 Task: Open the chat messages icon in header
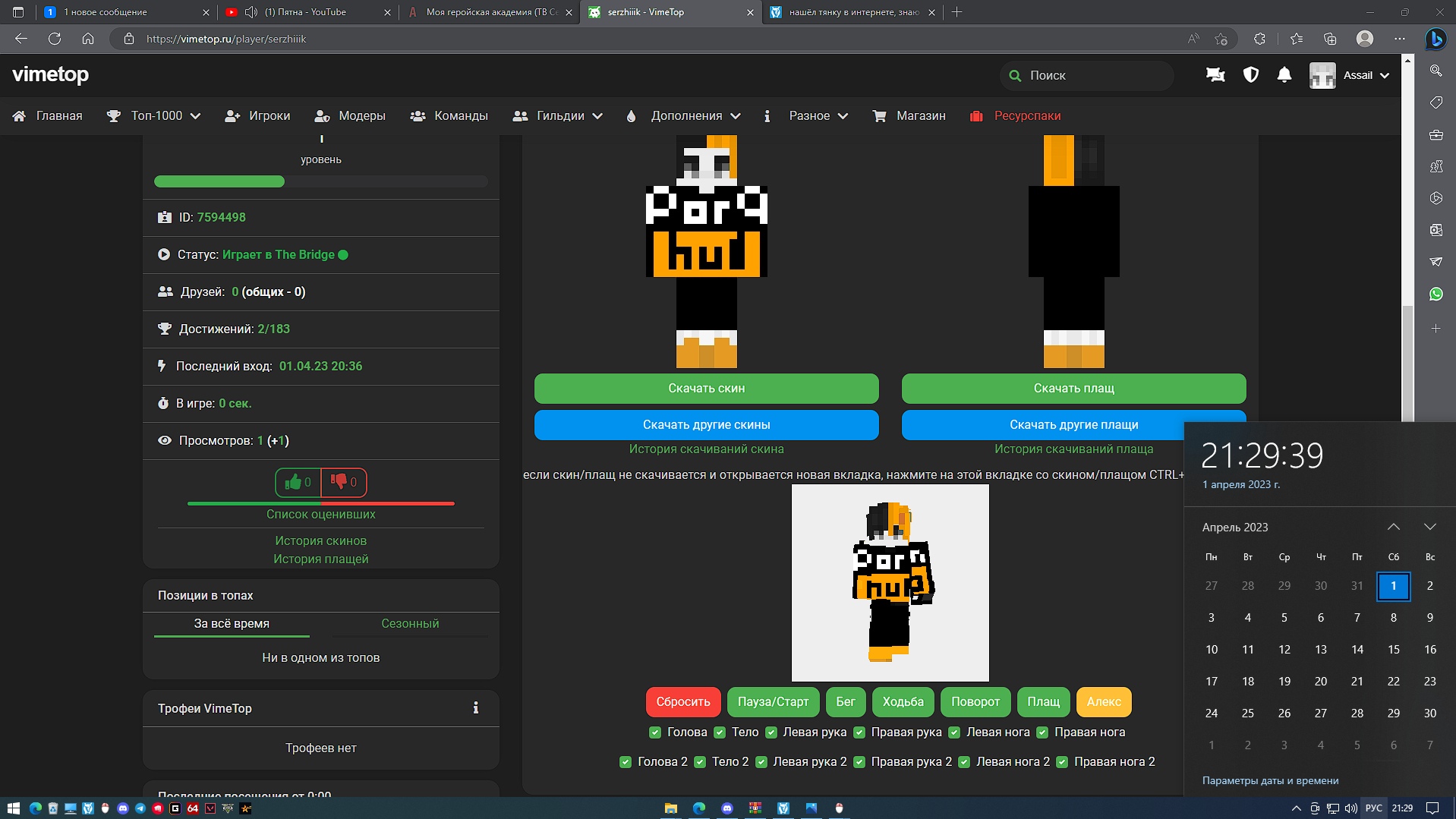point(1215,74)
